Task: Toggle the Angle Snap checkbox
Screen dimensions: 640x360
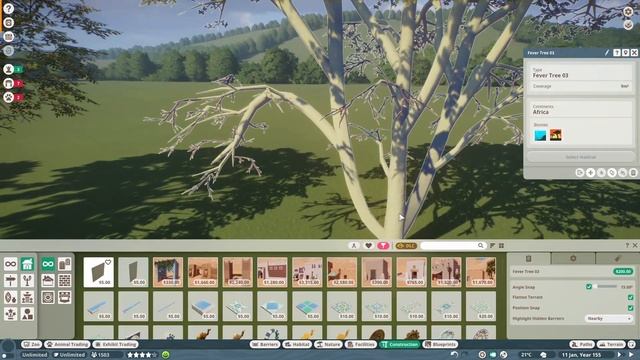Action: (589, 287)
